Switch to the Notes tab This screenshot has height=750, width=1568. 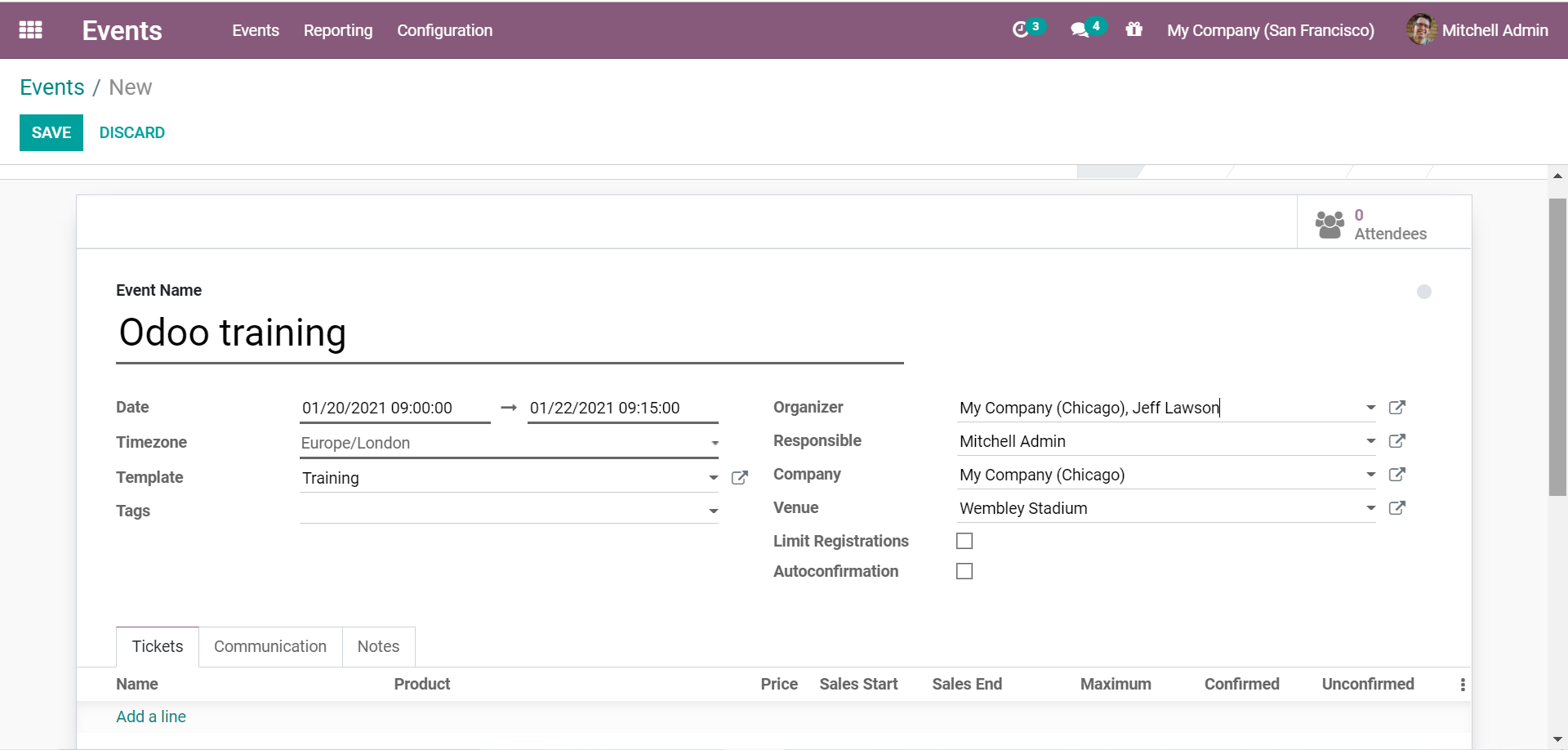pos(378,646)
